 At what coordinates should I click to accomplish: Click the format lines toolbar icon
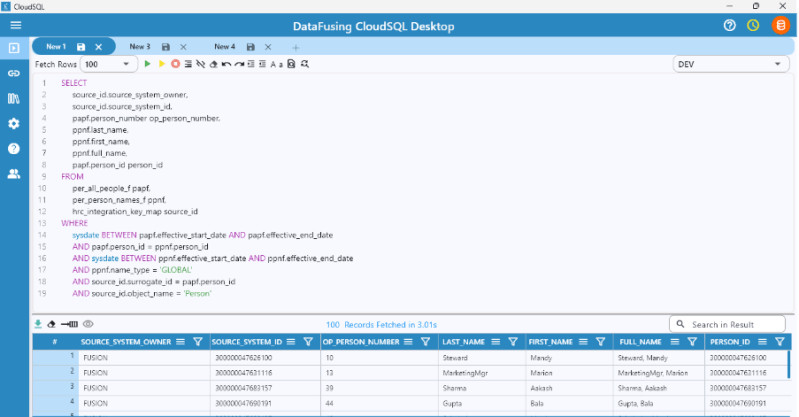(x=188, y=64)
